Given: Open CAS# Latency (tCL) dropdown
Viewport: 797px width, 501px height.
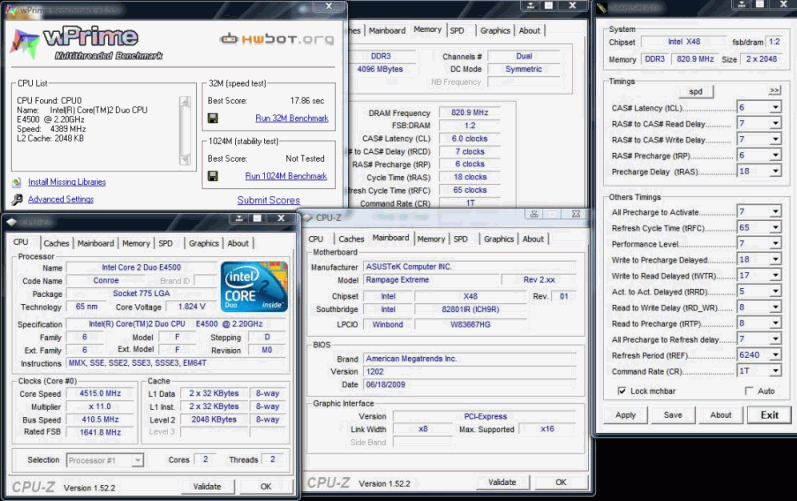Looking at the screenshot, I should (x=775, y=107).
